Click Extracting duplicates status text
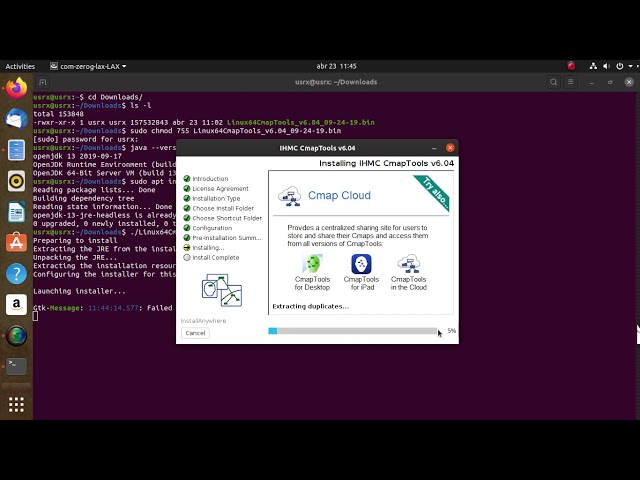This screenshot has width=640, height=480. point(311,307)
